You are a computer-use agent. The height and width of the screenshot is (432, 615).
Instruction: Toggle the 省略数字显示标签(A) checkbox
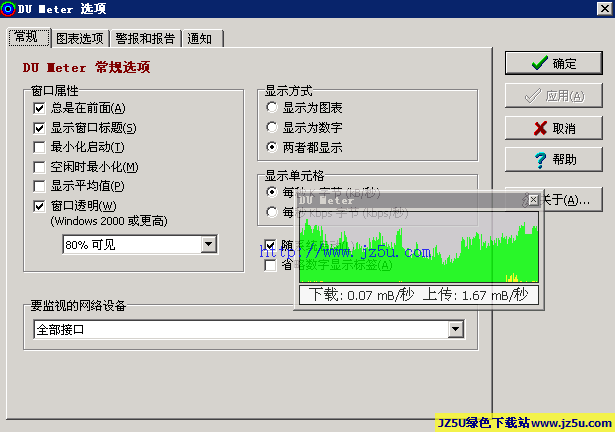(270, 265)
